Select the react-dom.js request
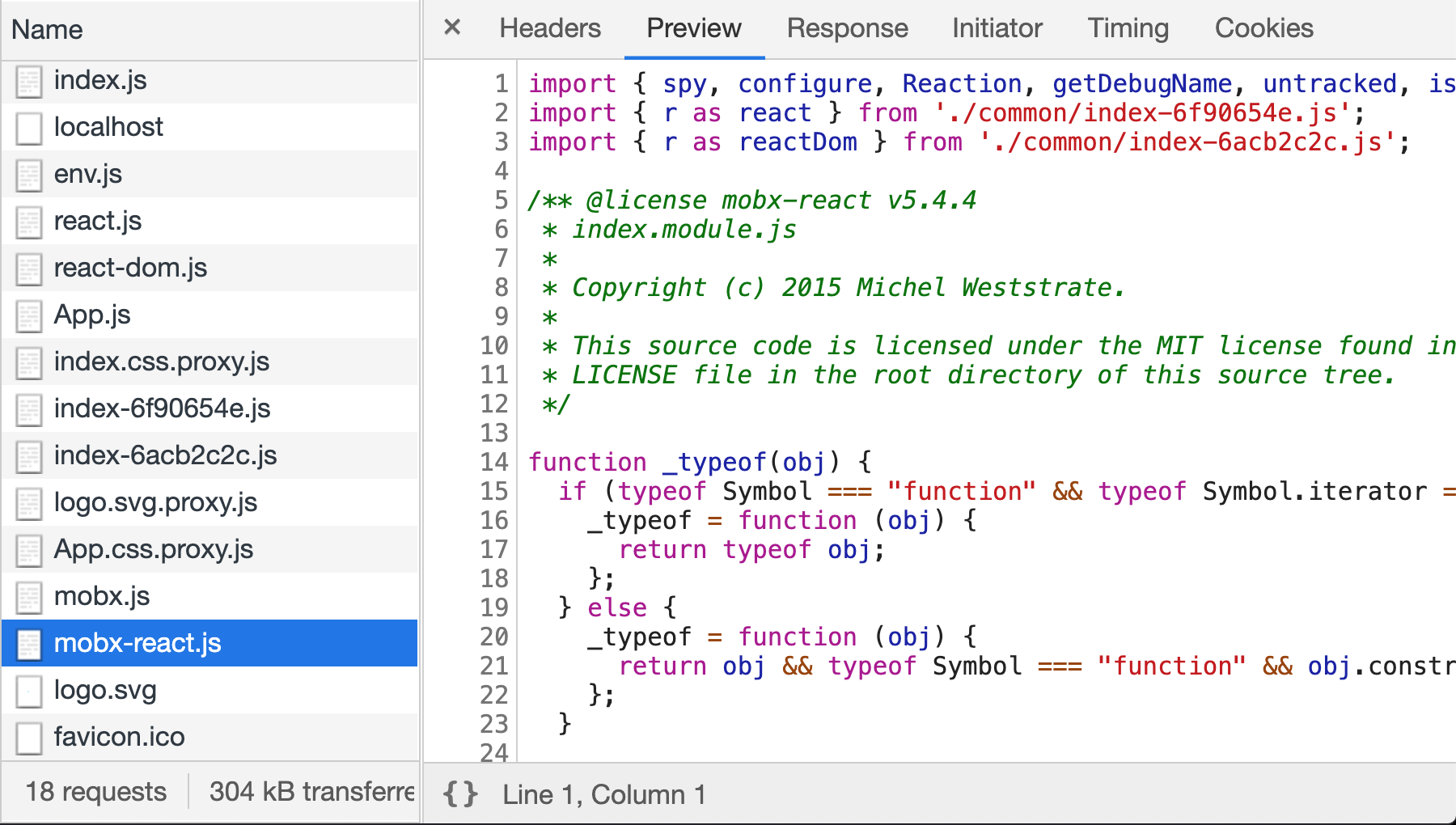Image resolution: width=1456 pixels, height=825 pixels. (x=210, y=268)
